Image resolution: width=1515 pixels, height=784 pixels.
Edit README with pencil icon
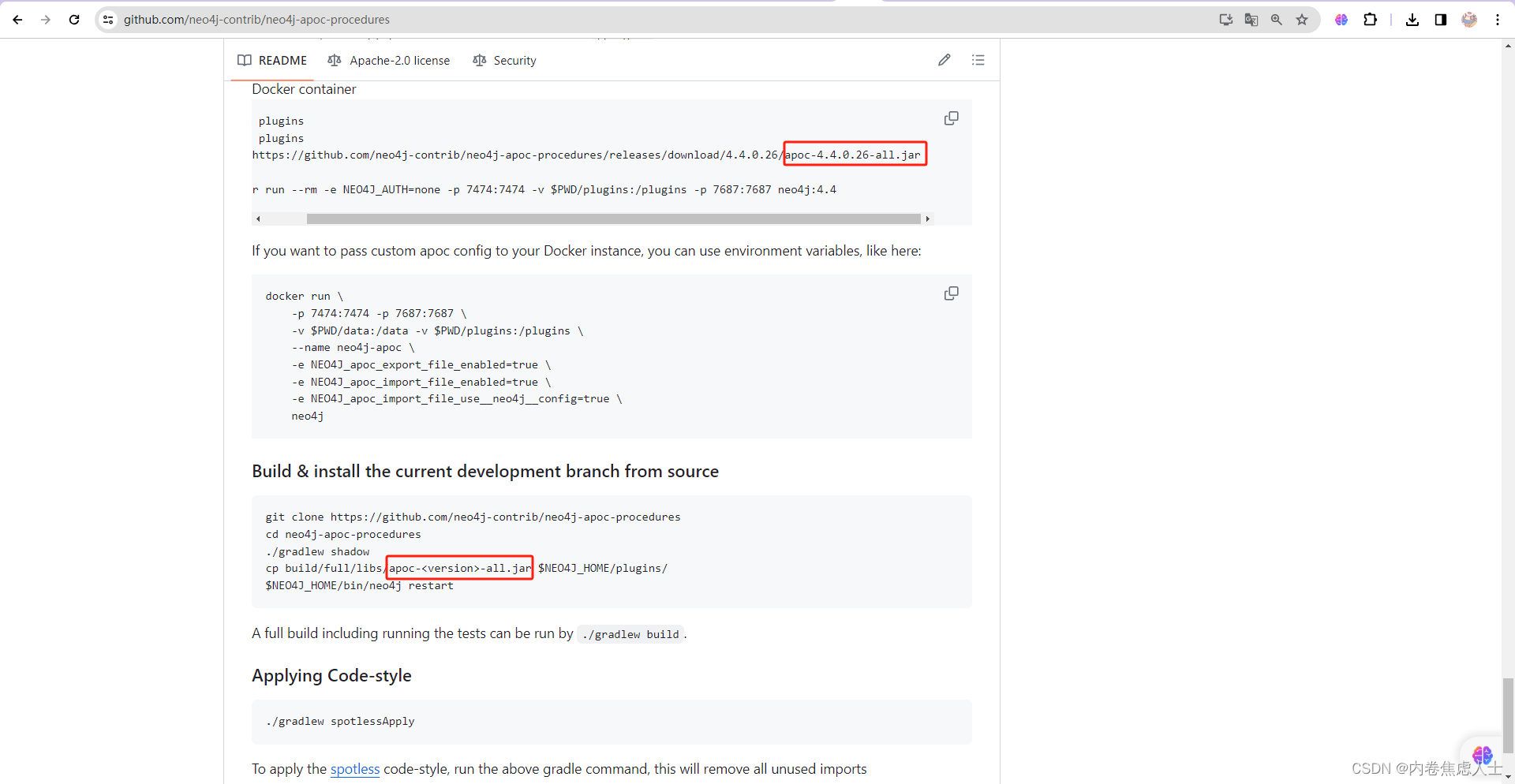click(945, 60)
